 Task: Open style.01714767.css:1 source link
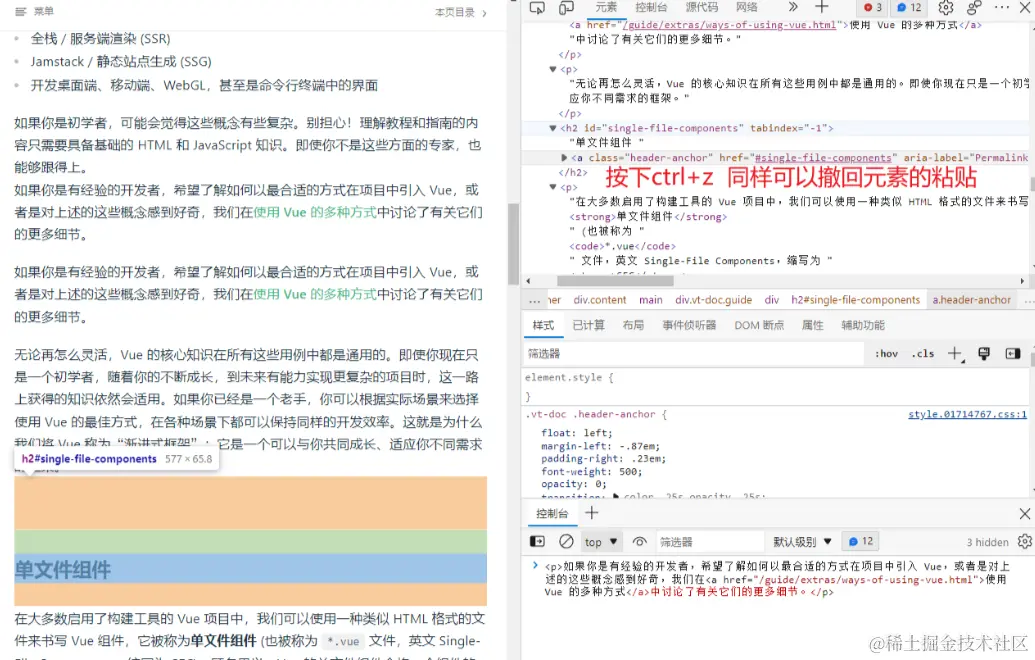pyautogui.click(x=967, y=414)
